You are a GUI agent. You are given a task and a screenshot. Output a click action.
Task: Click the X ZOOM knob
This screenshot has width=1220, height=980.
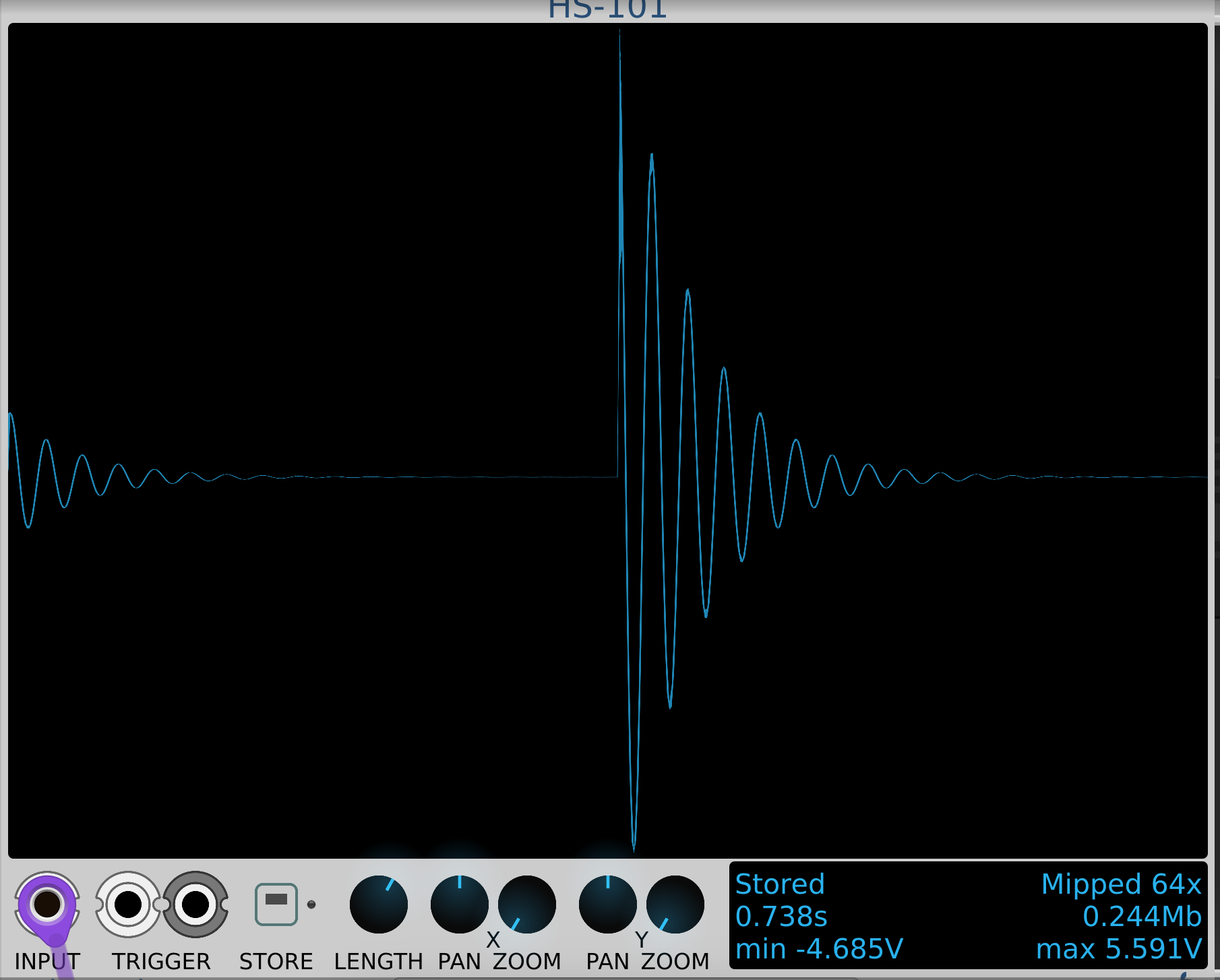tap(527, 904)
